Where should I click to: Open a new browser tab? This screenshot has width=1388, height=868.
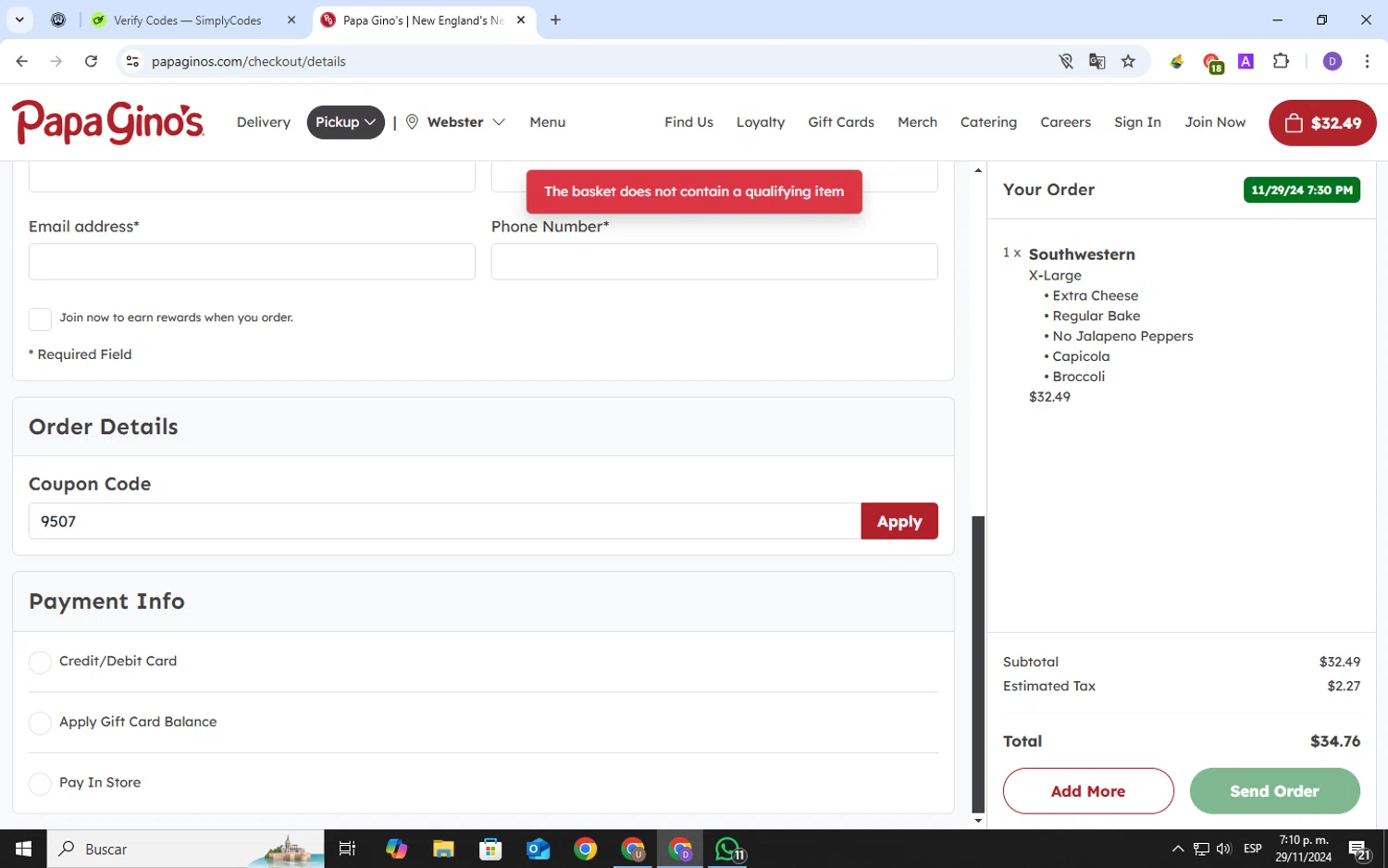click(555, 19)
